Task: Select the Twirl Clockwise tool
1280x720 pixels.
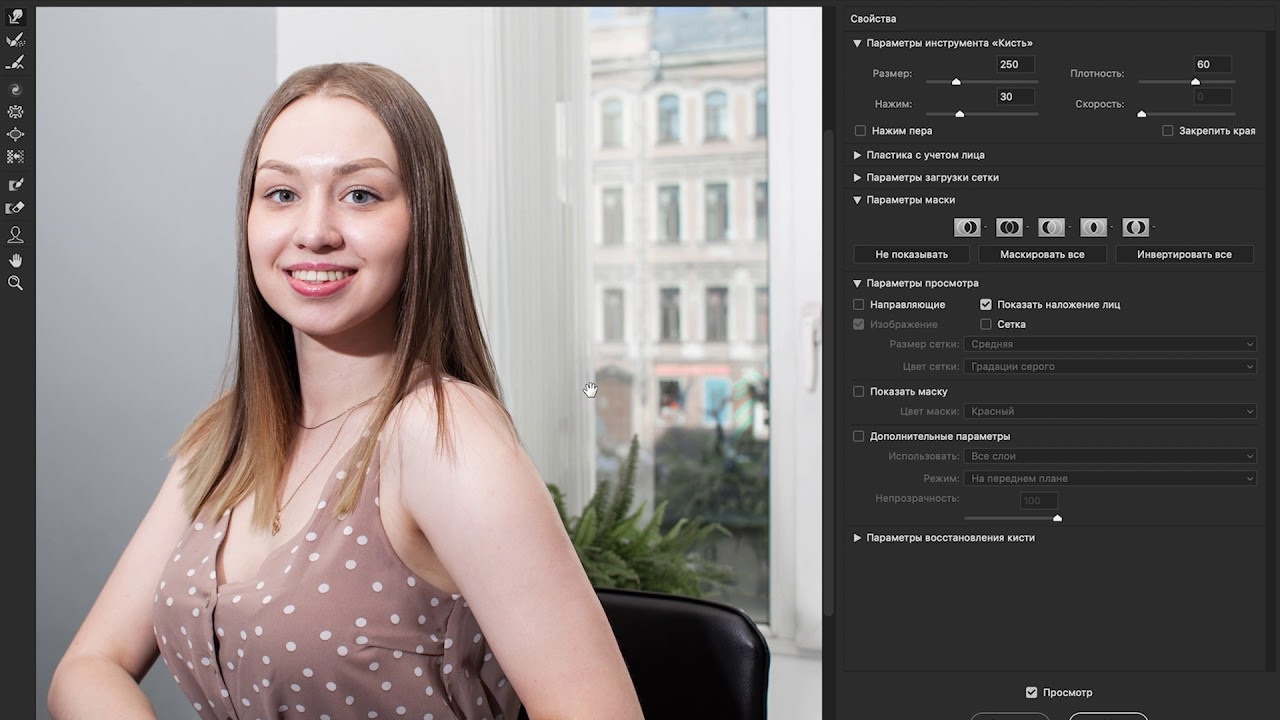Action: (15, 89)
